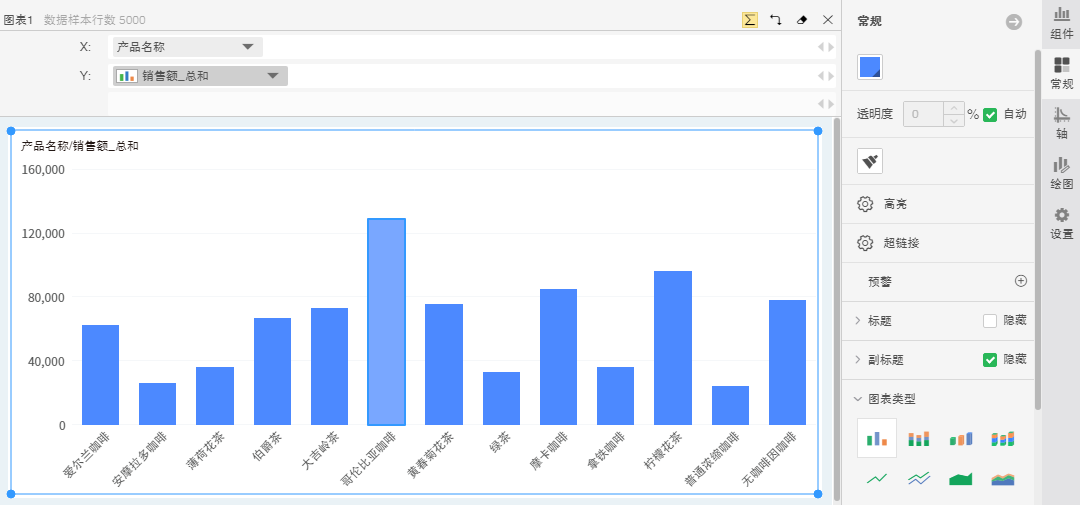
Task: Add a new alert with plus icon
Action: 1021,282
